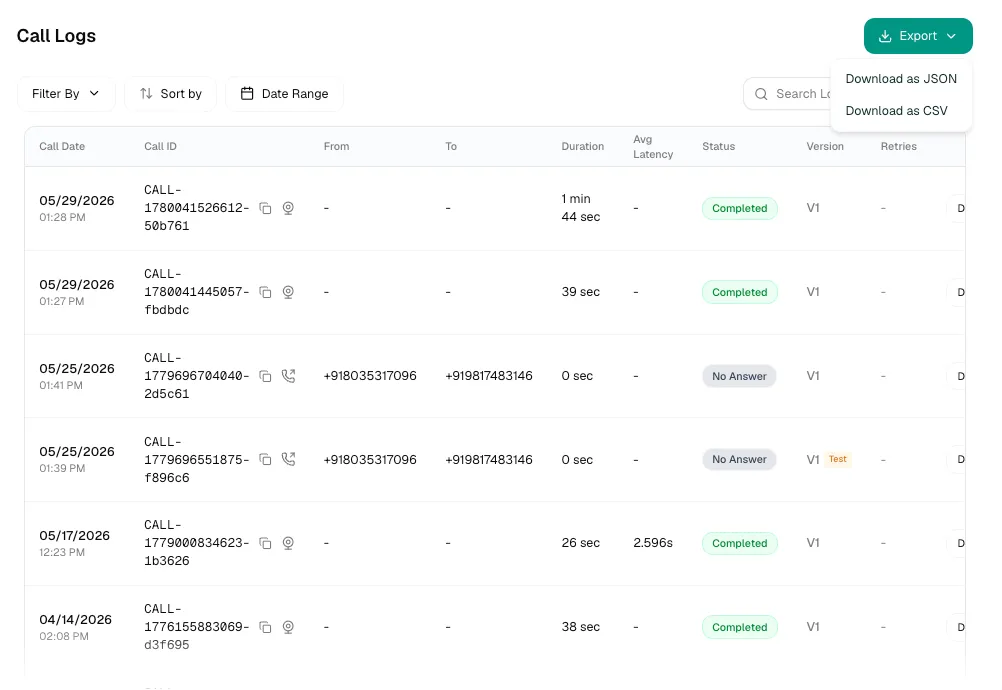
Task: Click the Call Date column header
Action: coord(62,146)
